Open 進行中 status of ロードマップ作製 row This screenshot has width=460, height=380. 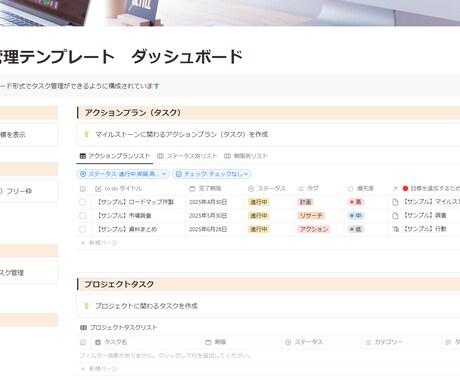pyautogui.click(x=259, y=202)
